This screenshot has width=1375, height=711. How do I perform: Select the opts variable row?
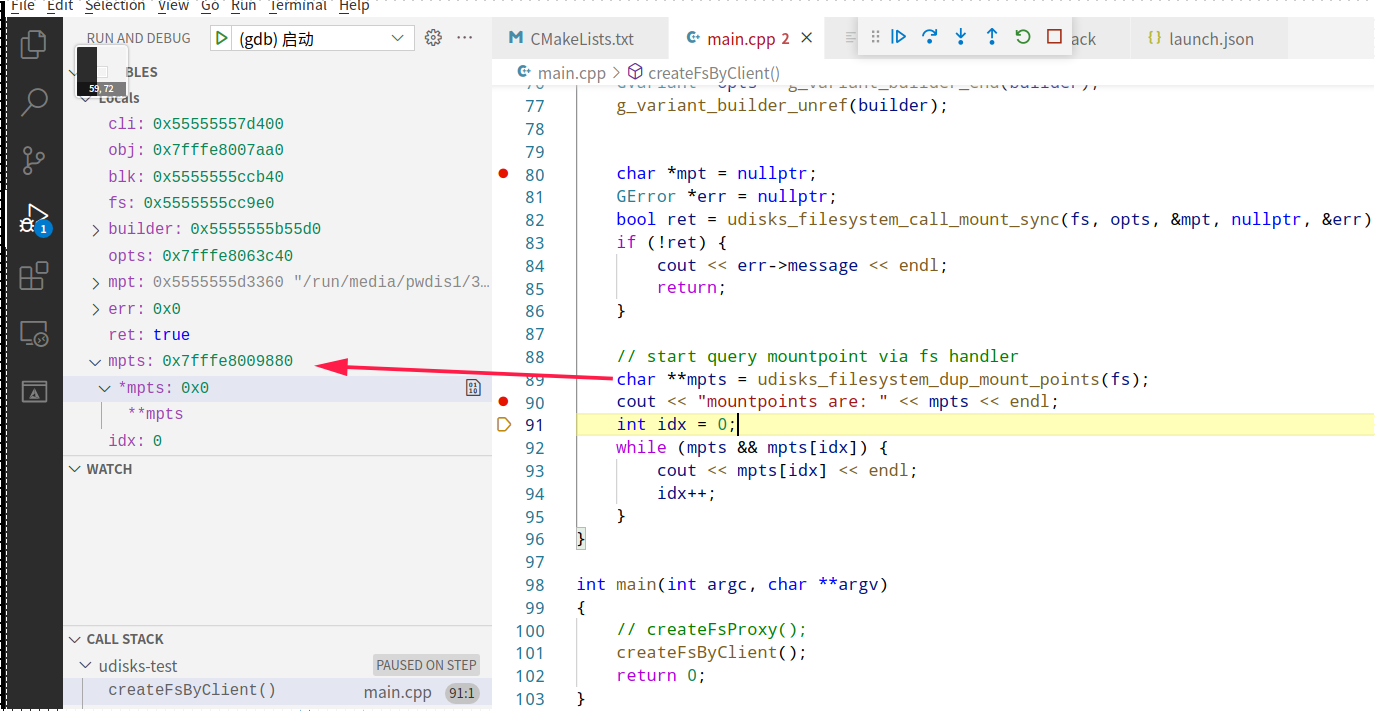pyautogui.click(x=277, y=256)
